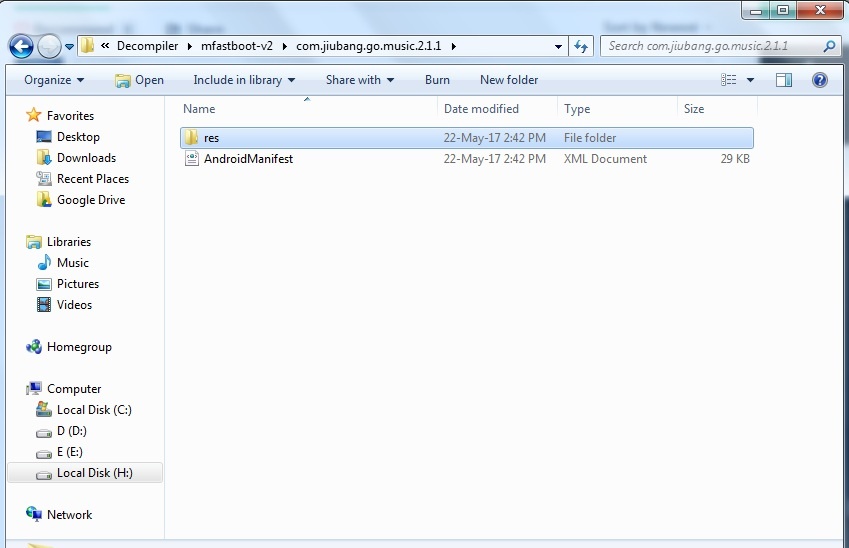The image size is (849, 548).
Task: Expand hidden path chevron before Decompiler
Action: pos(105,46)
